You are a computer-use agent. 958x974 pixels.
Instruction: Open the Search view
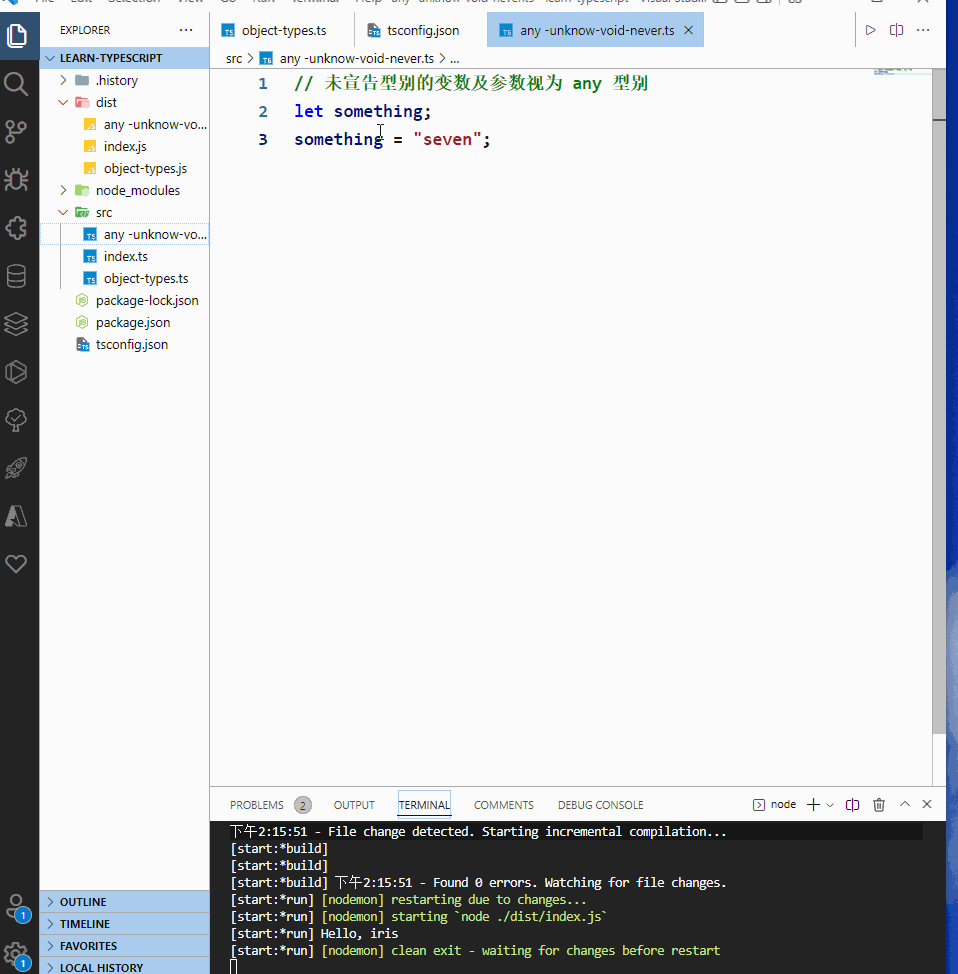pos(16,84)
